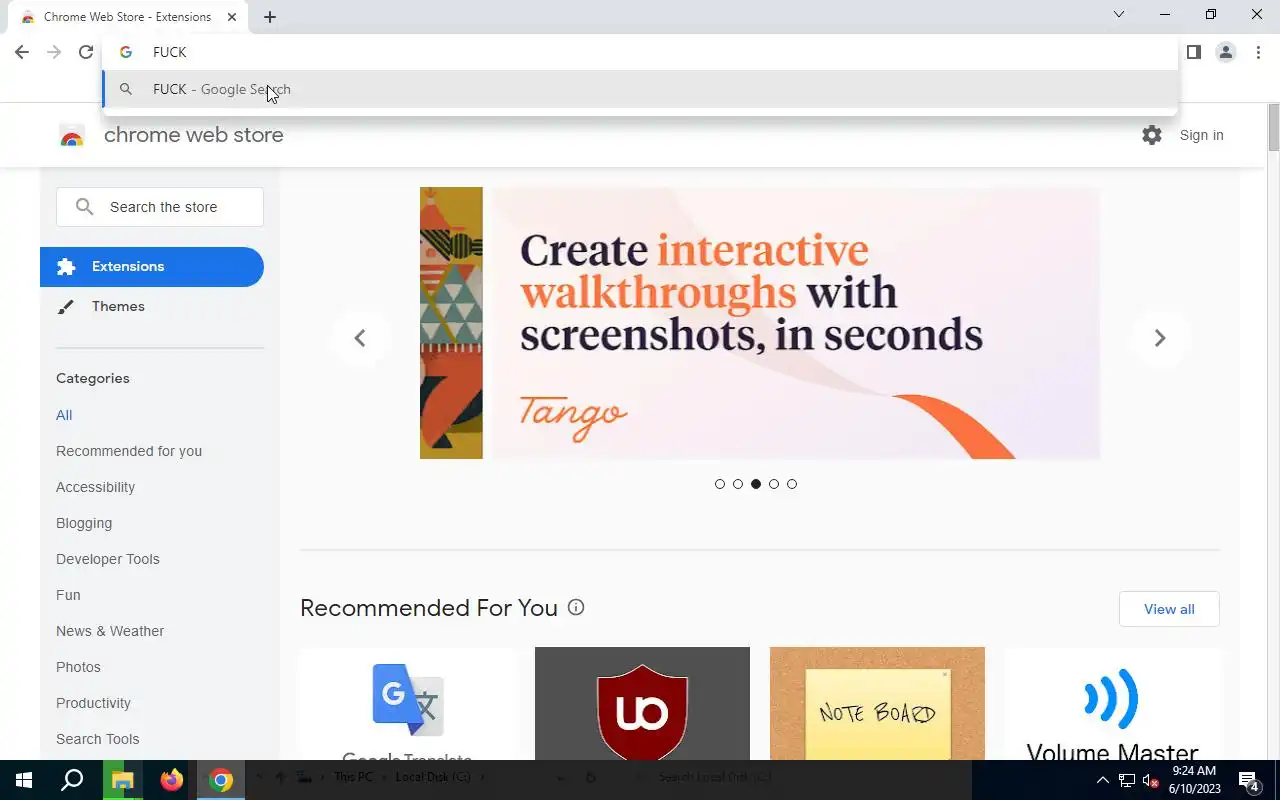Image resolution: width=1280 pixels, height=800 pixels.
Task: Show the previous carousel slide
Action: (360, 338)
